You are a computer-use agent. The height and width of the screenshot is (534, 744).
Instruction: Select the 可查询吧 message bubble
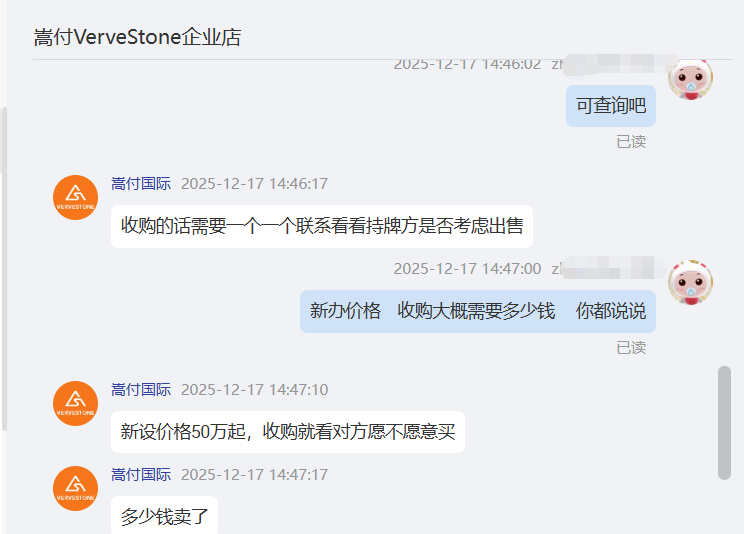pos(611,106)
